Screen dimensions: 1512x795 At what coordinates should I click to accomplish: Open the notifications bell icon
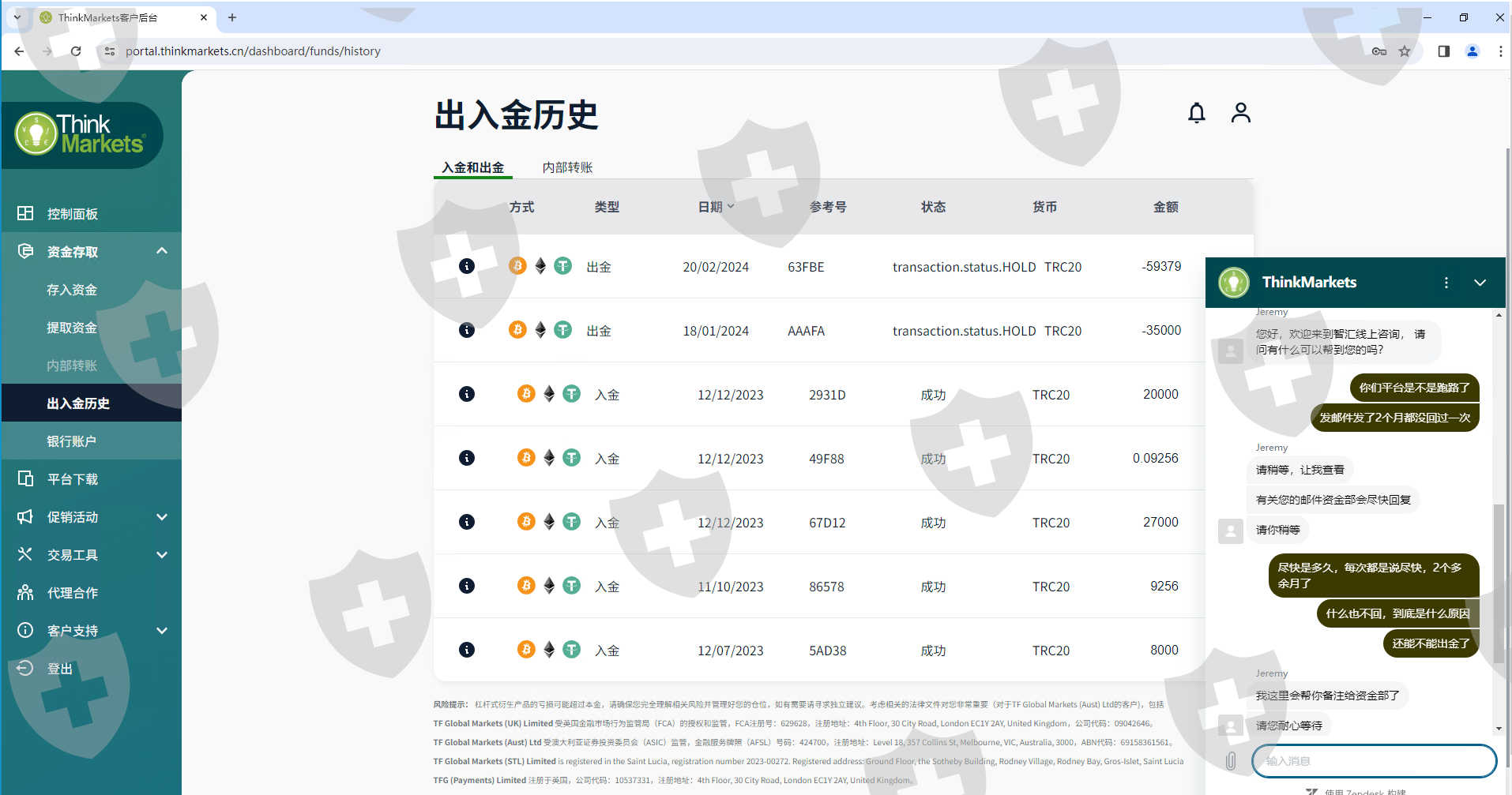1196,114
